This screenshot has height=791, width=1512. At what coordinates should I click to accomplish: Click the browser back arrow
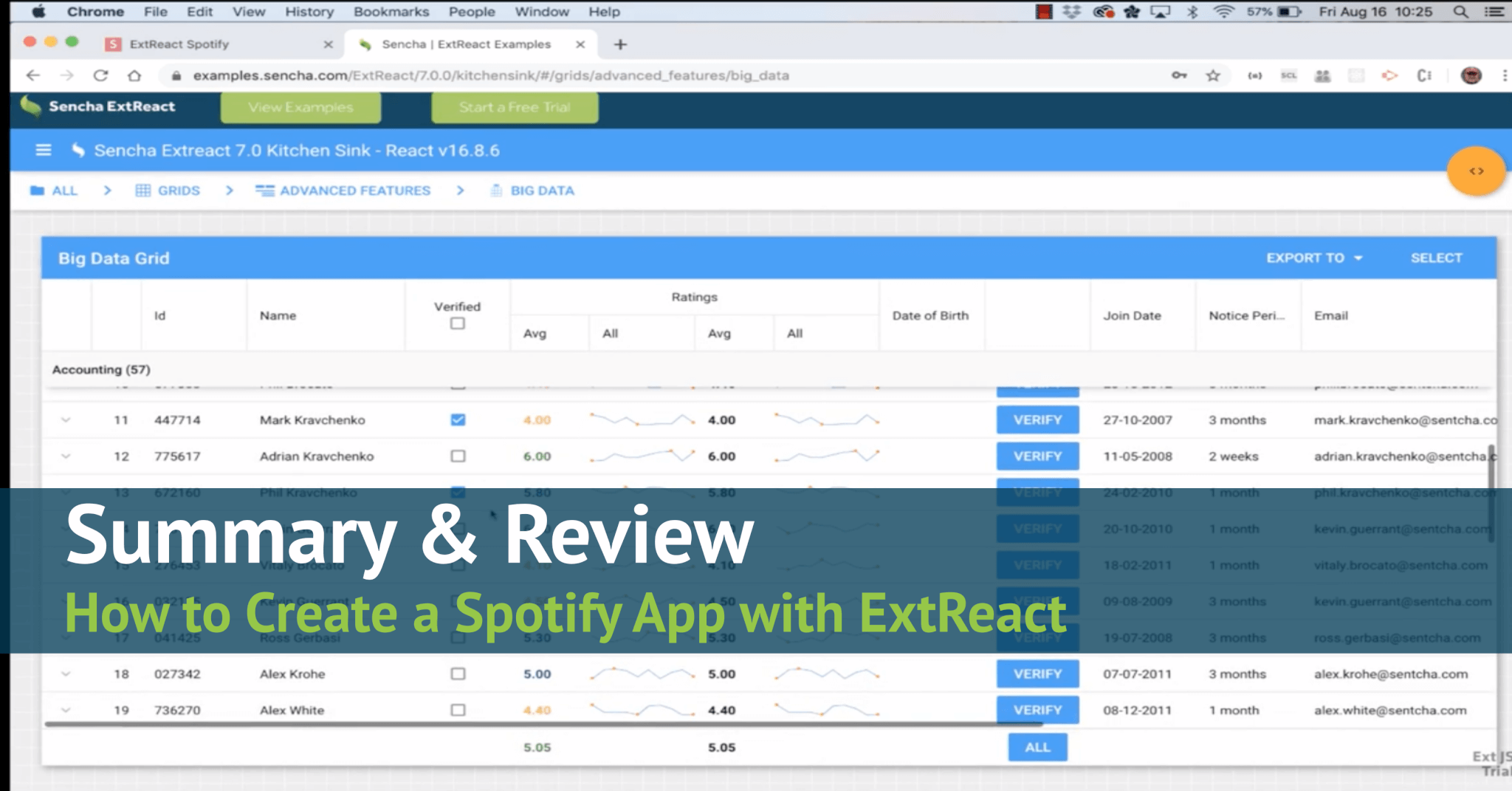pos(32,75)
